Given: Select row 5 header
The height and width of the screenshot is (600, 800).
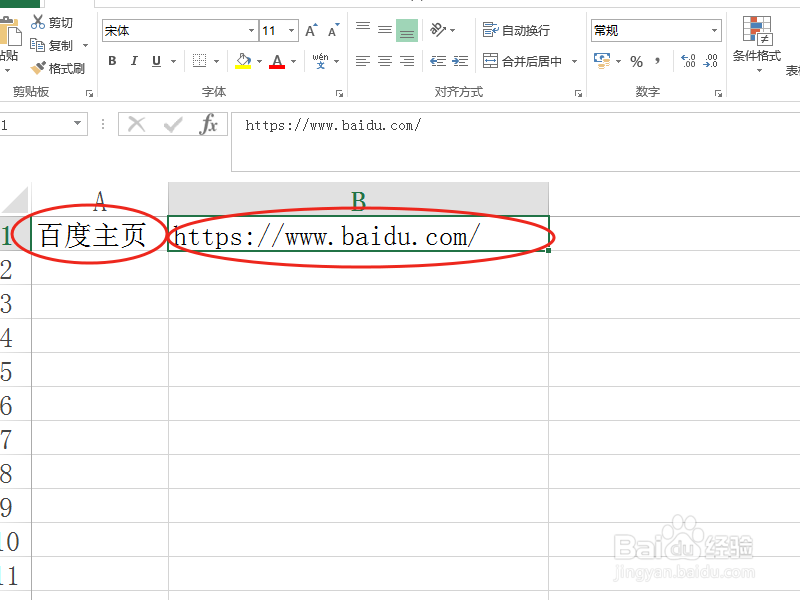Looking at the screenshot, I should [15, 370].
